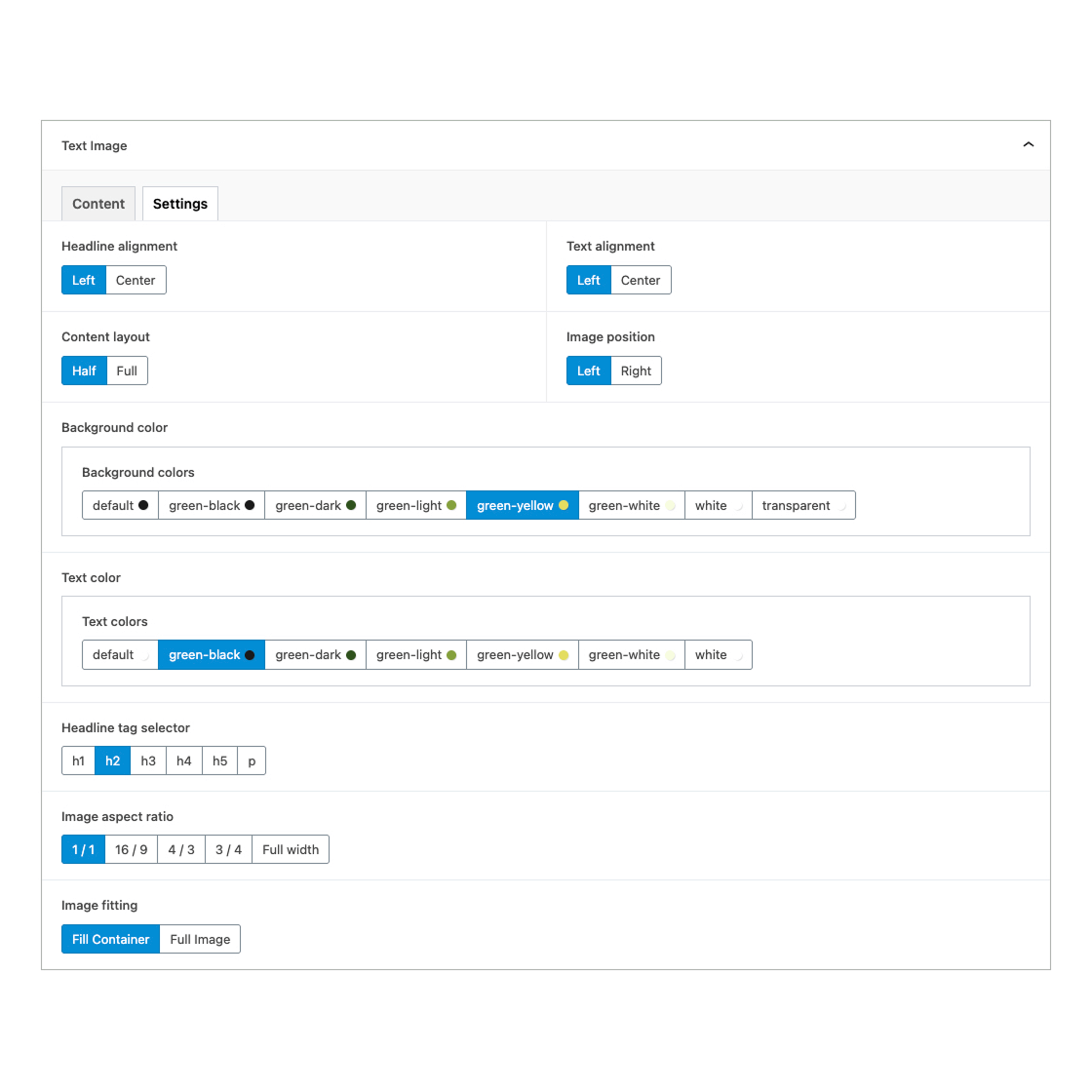Open the Settings tab

pyautogui.click(x=180, y=204)
